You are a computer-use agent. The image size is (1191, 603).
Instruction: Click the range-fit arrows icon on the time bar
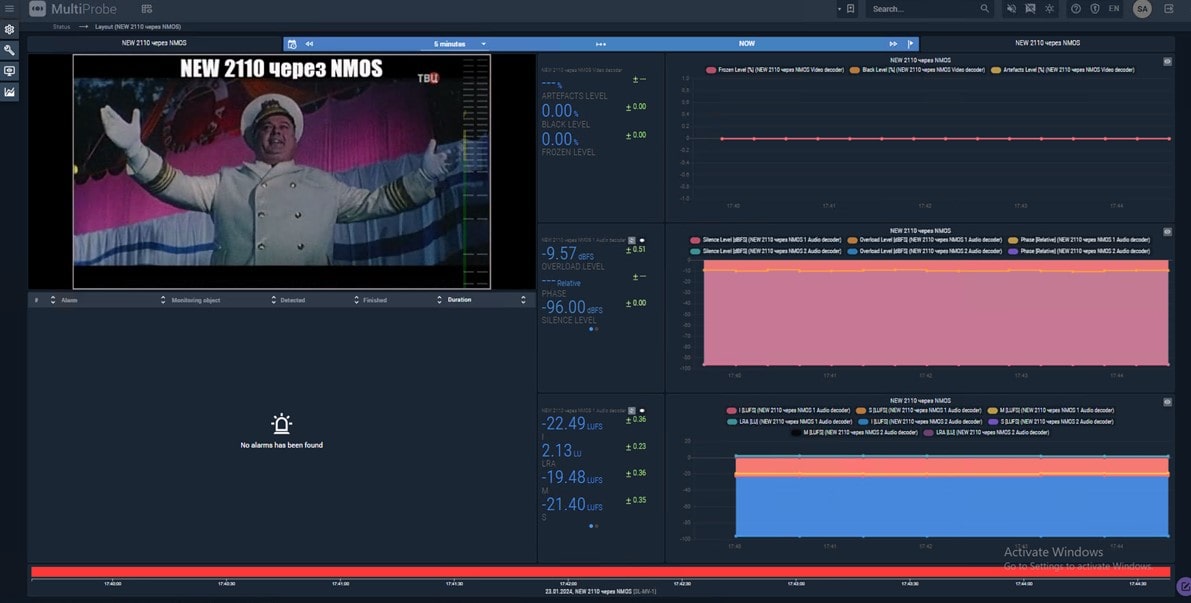click(x=601, y=44)
